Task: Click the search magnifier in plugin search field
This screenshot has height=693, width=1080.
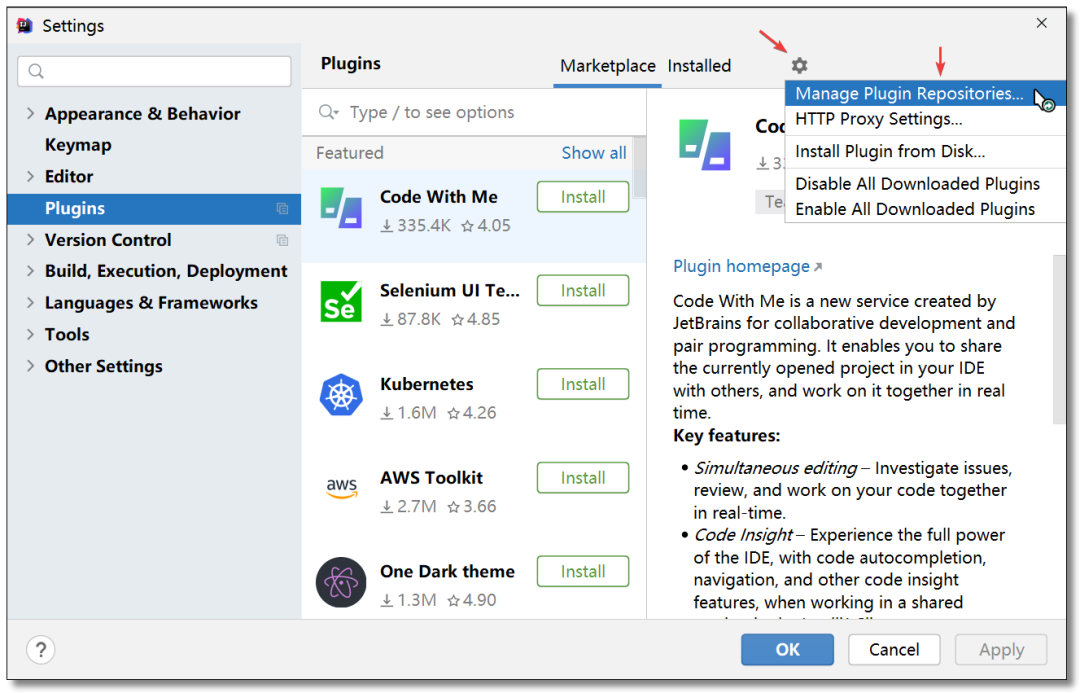Action: (329, 112)
